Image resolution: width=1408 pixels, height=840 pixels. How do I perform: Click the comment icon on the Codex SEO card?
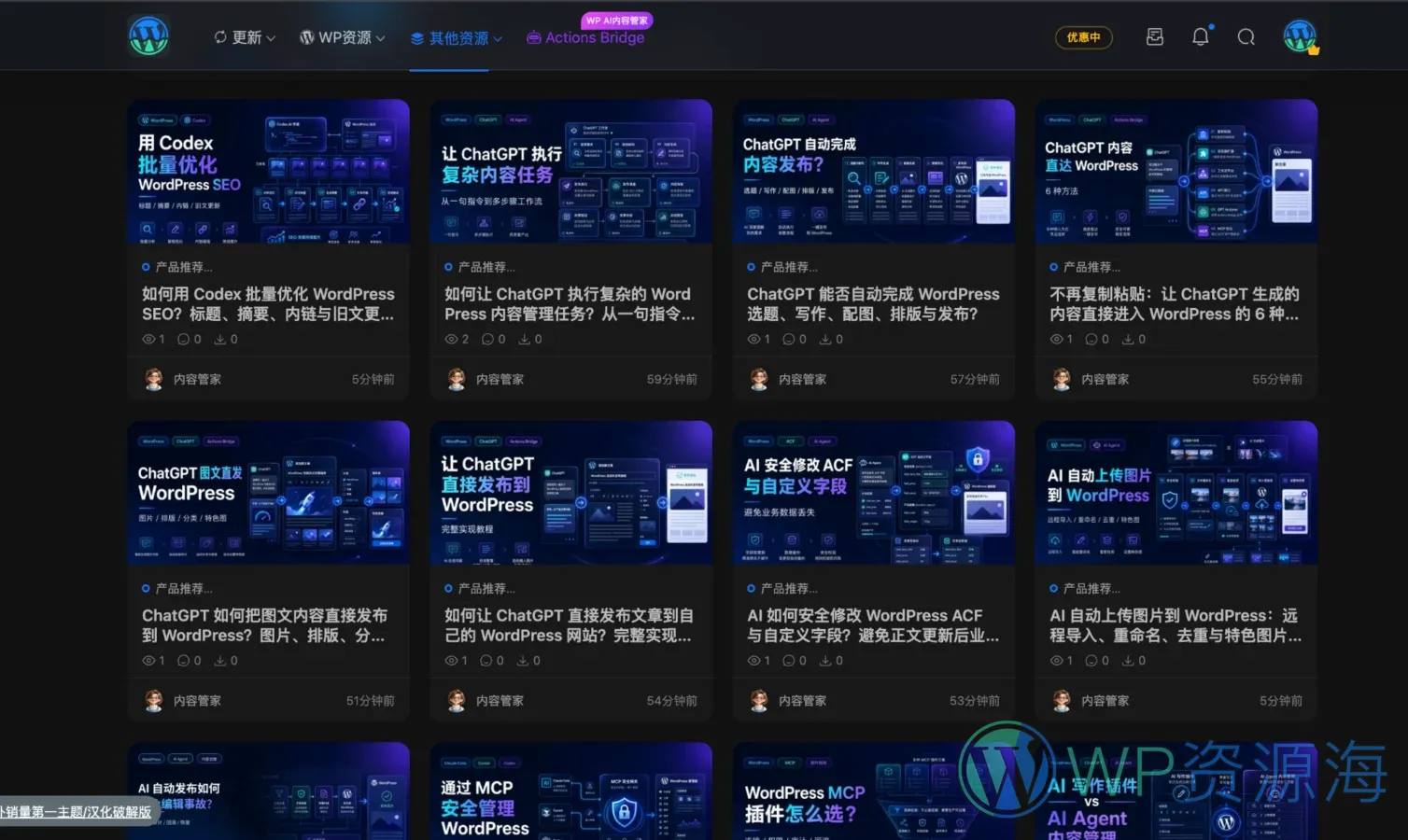pos(183,340)
